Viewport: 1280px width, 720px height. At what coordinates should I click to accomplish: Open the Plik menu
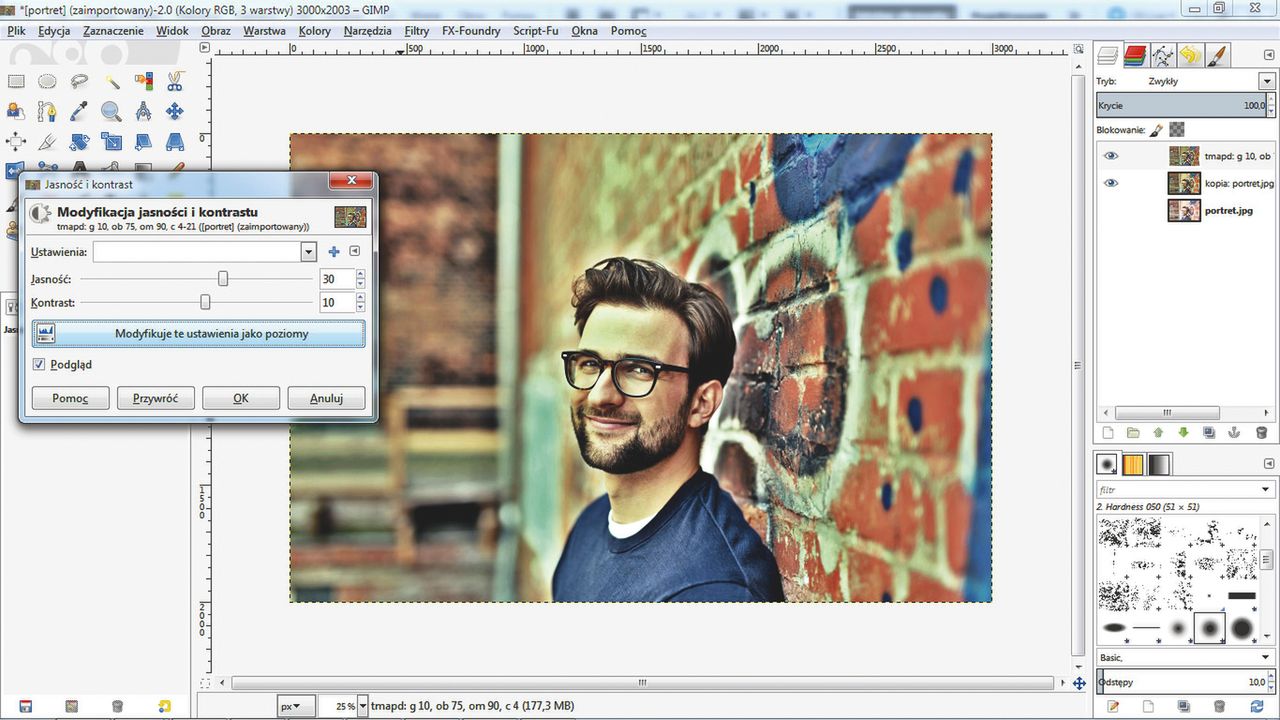[x=16, y=31]
